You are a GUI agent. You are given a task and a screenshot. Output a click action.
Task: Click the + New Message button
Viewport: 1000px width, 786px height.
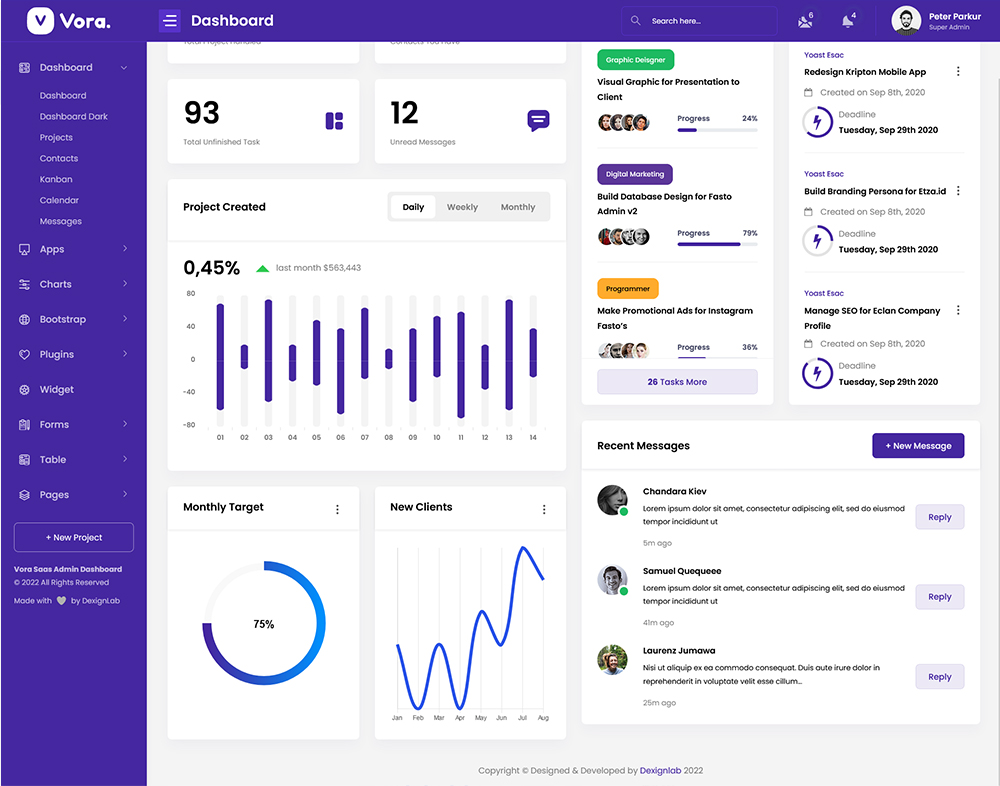click(x=918, y=446)
